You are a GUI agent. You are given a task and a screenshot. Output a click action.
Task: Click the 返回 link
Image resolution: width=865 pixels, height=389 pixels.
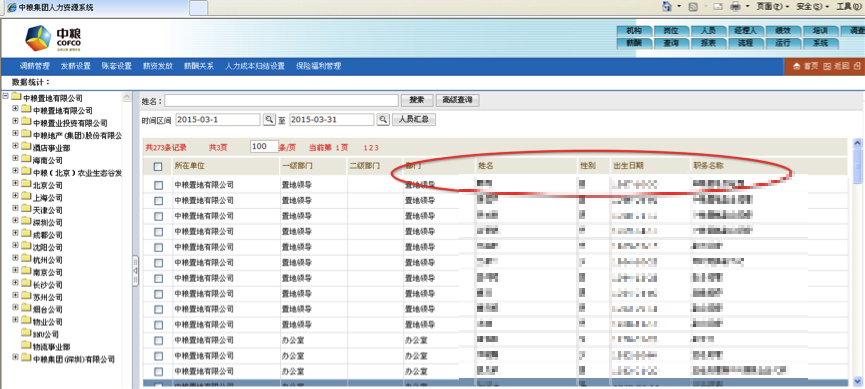(x=841, y=66)
